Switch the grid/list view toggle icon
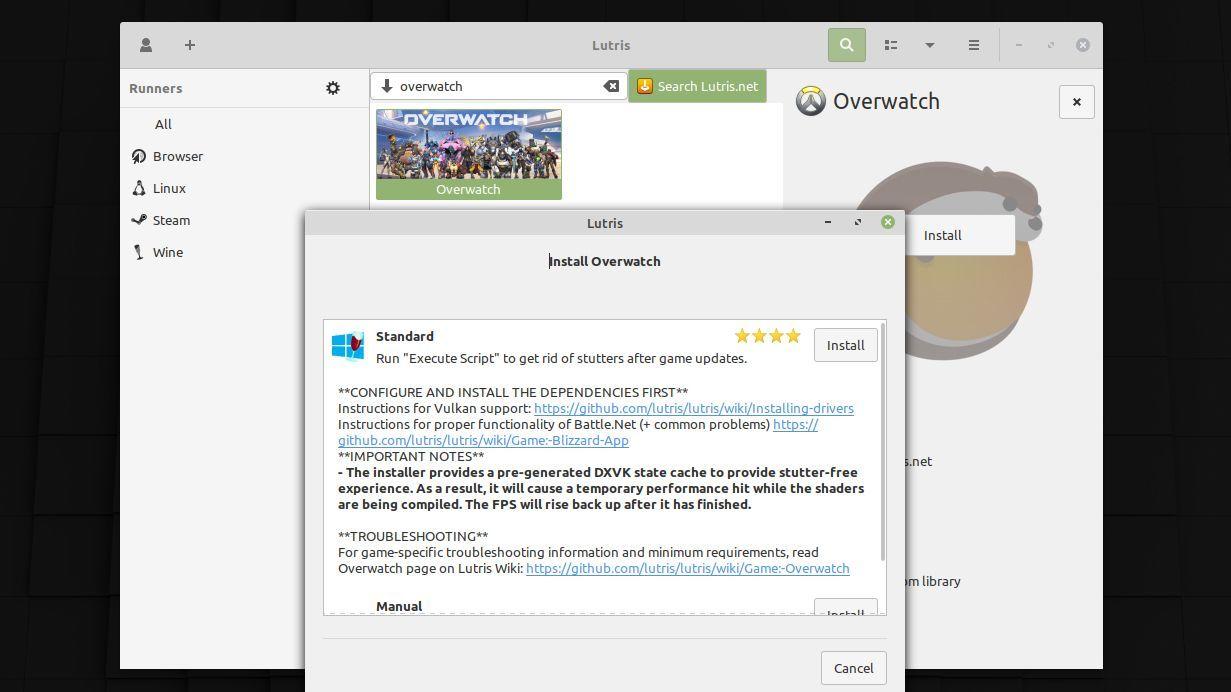The width and height of the screenshot is (1231, 692). click(x=890, y=45)
